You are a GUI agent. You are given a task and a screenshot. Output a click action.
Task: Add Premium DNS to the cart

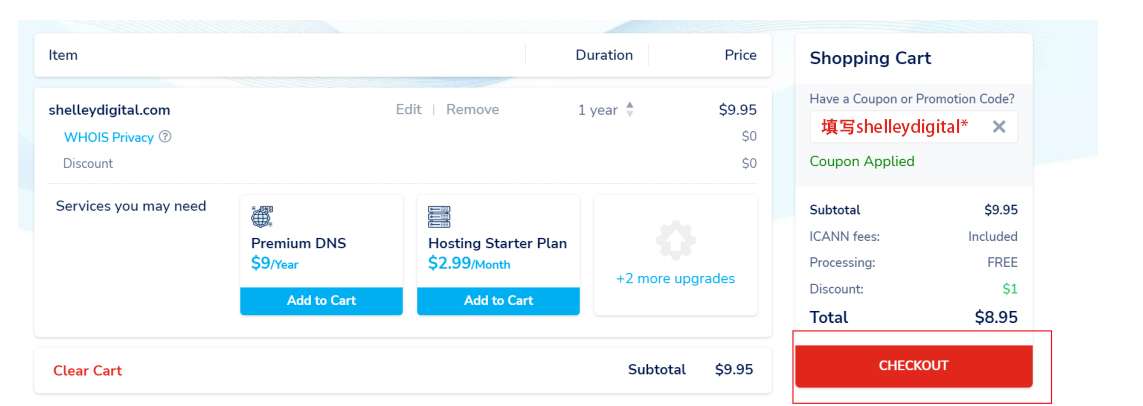[x=321, y=301]
